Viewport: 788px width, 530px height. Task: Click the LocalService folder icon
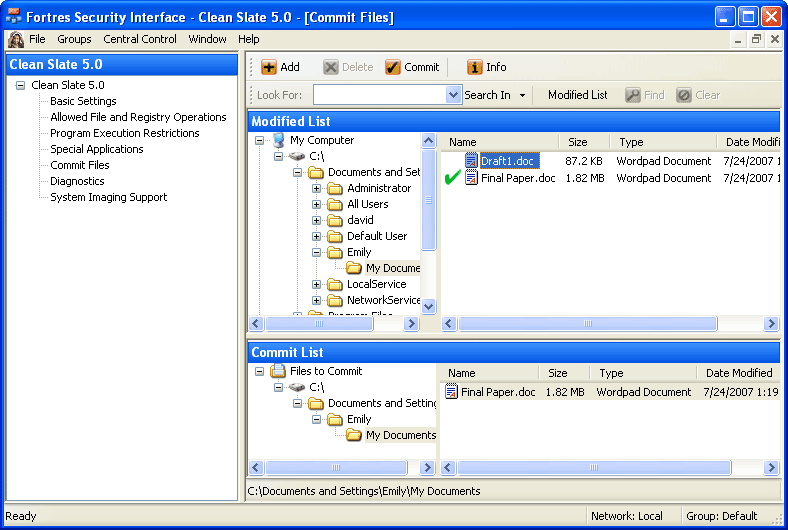[335, 285]
